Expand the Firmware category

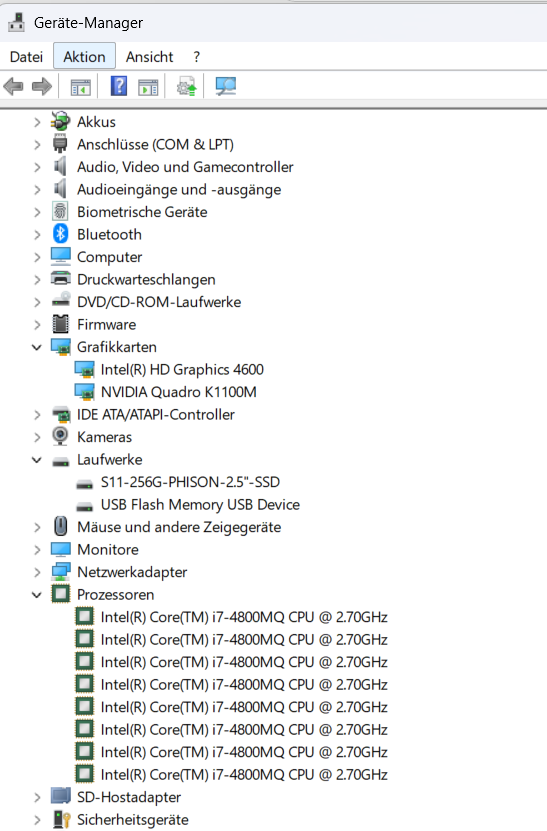tap(37, 325)
